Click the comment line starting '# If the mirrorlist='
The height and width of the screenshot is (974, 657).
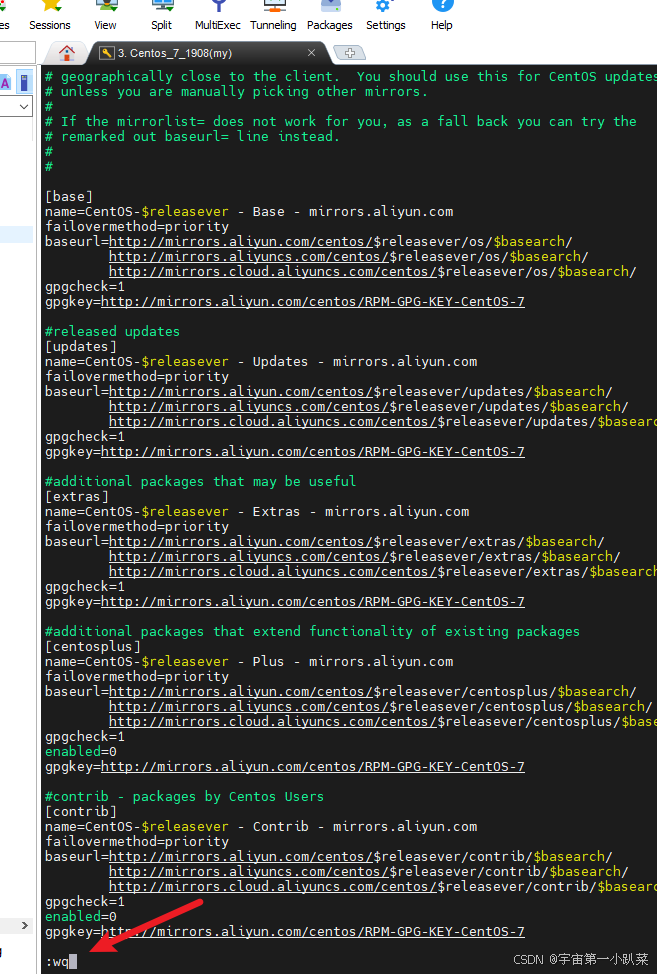pyautogui.click(x=341, y=121)
